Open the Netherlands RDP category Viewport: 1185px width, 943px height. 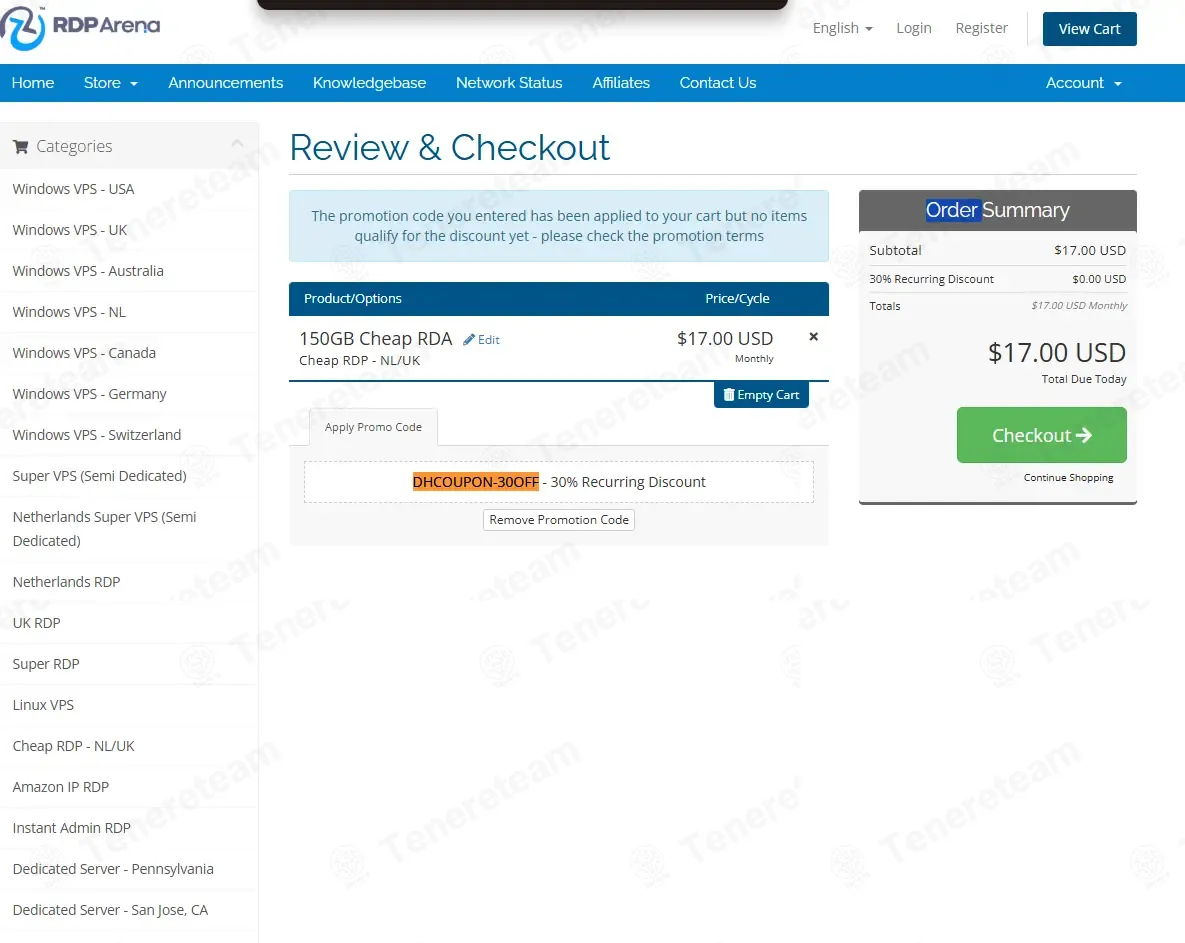pyautogui.click(x=66, y=581)
